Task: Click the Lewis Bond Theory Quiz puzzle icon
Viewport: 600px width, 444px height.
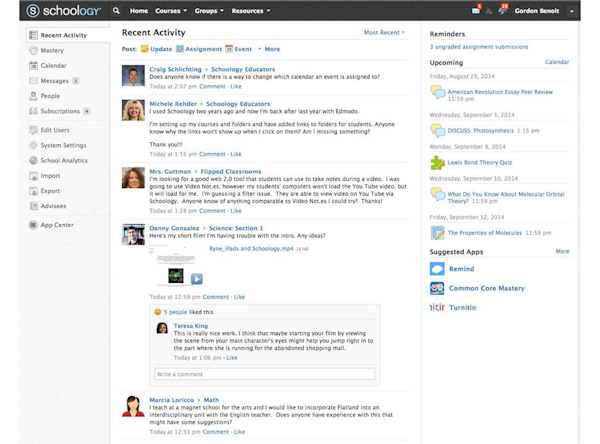Action: (x=437, y=163)
